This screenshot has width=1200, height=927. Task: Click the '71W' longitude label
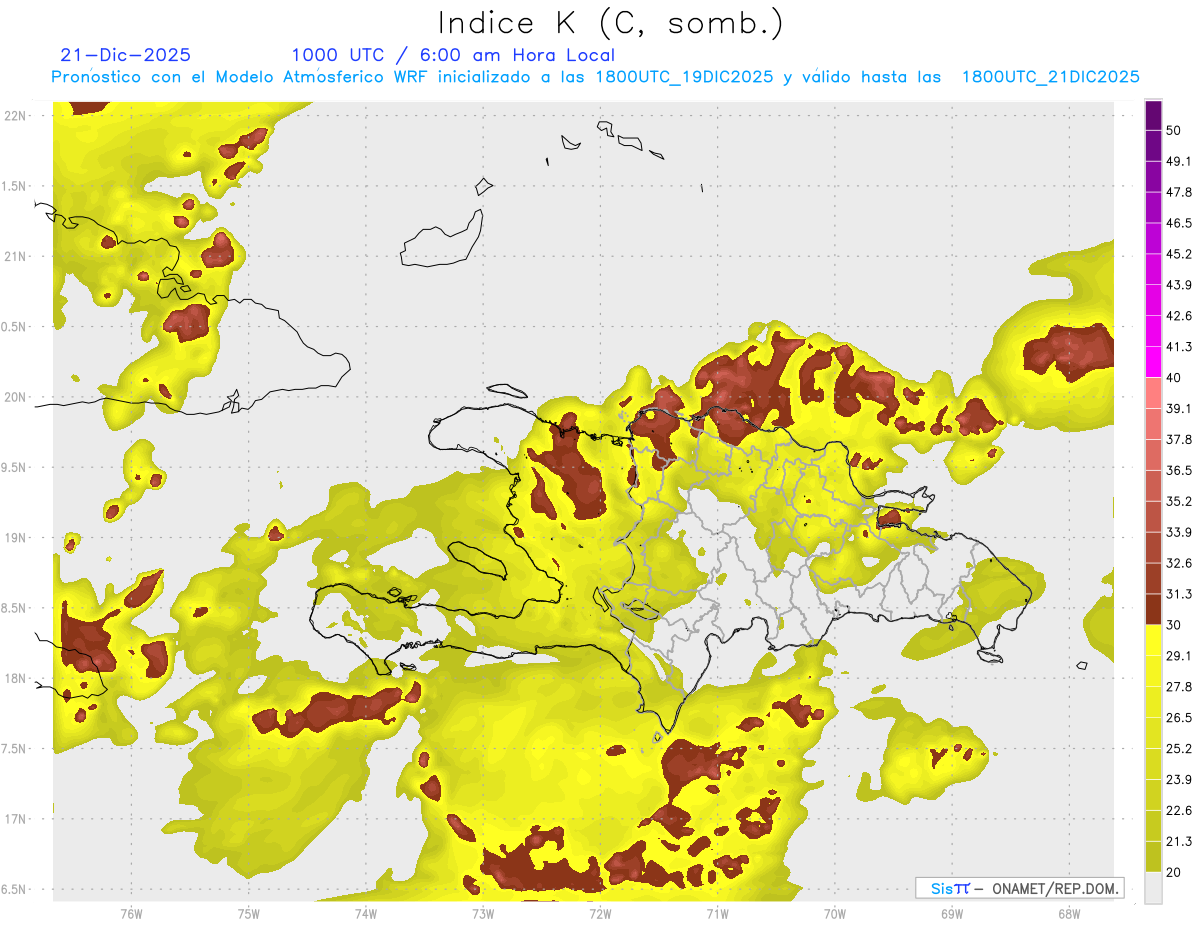(x=717, y=913)
